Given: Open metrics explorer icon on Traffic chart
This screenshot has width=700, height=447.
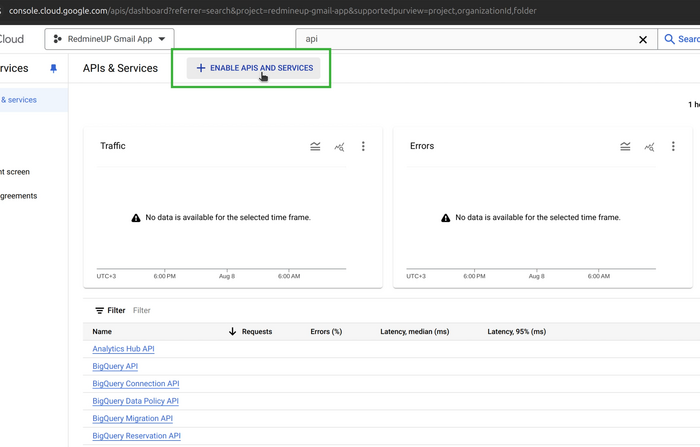Looking at the screenshot, I should [339, 147].
